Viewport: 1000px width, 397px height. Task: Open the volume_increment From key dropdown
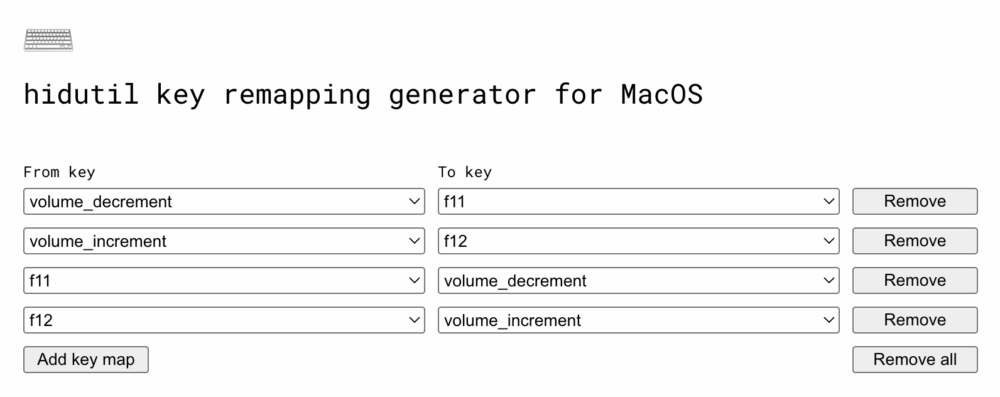click(224, 241)
